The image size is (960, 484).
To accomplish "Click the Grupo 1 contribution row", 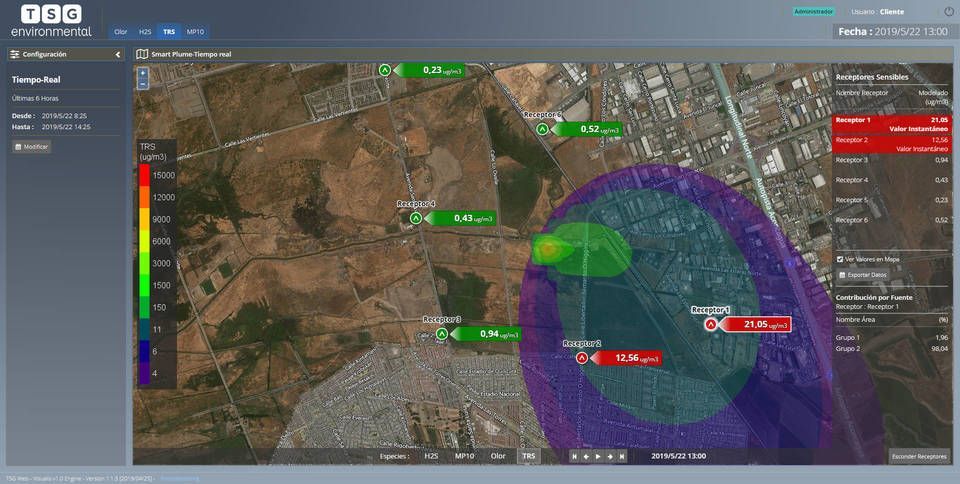I will pyautogui.click(x=892, y=338).
